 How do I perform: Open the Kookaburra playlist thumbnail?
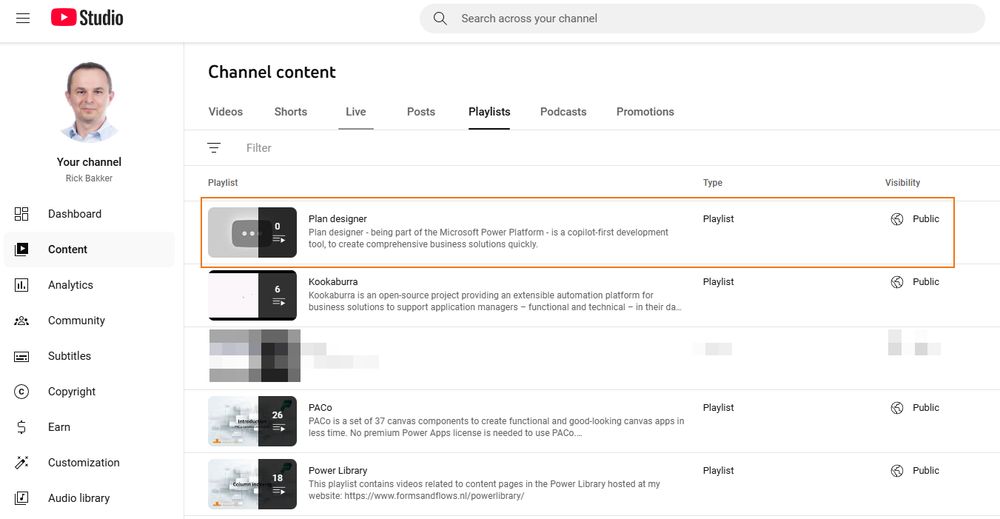(253, 295)
